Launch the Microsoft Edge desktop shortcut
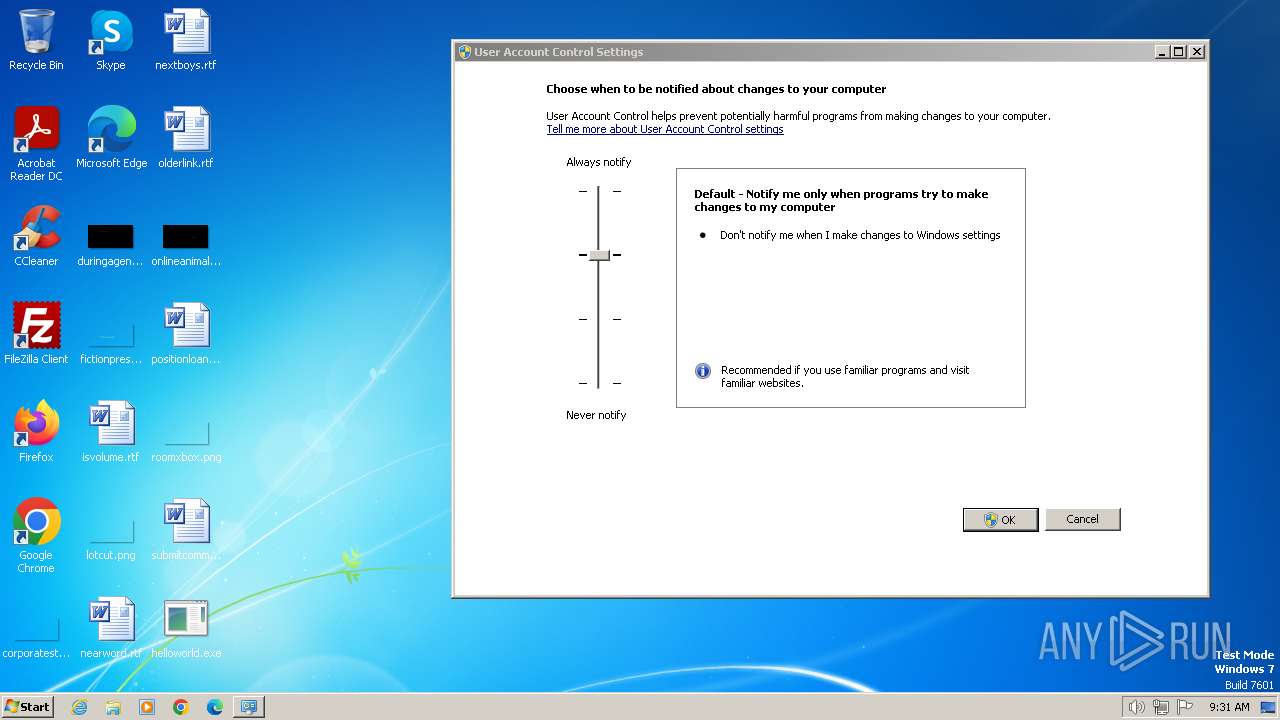The width and height of the screenshot is (1280, 720). click(111, 138)
